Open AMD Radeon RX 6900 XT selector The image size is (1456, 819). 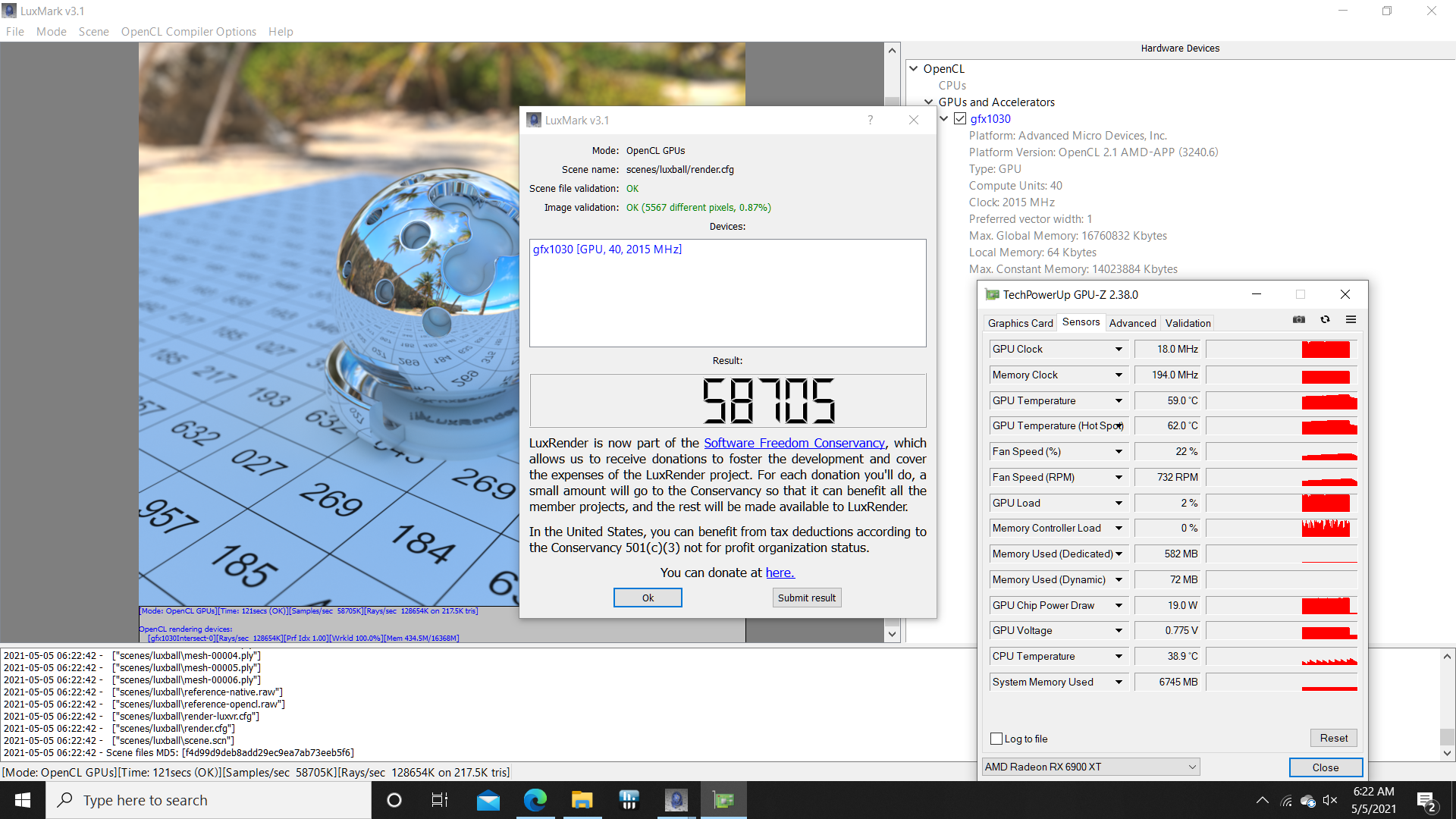[x=1090, y=767]
